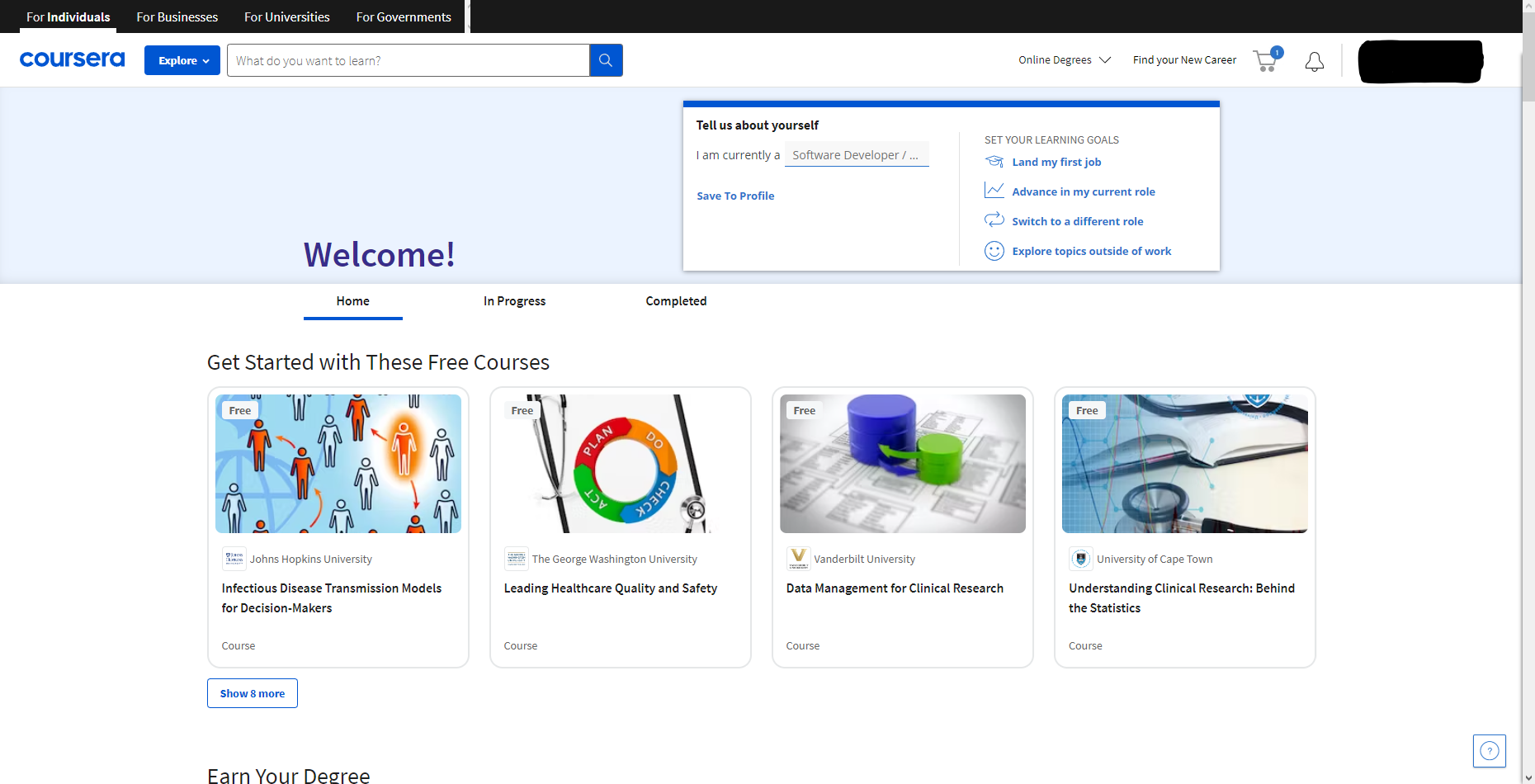Select the In Progress tab
1535x784 pixels.
(515, 301)
